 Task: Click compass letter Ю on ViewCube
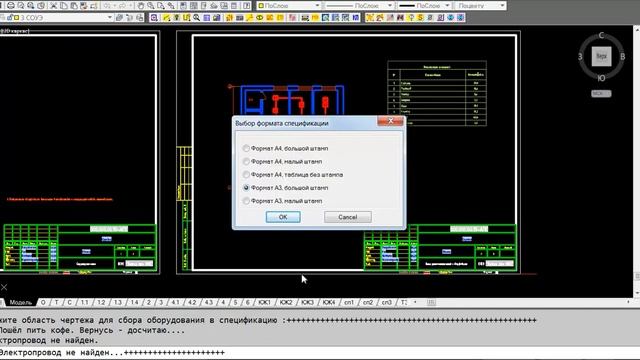pos(601,78)
